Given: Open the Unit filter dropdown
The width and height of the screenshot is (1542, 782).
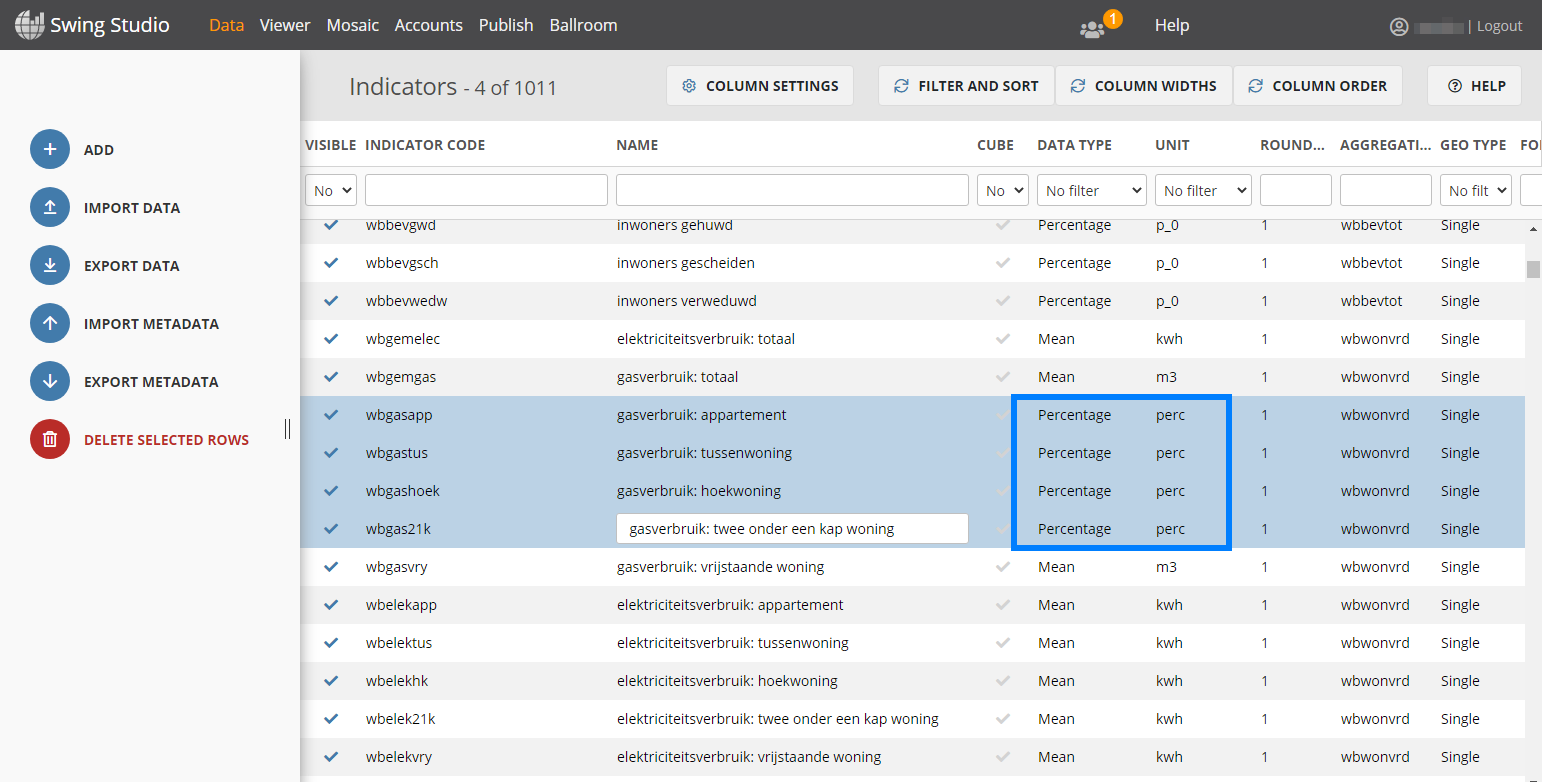Looking at the screenshot, I should [1203, 190].
